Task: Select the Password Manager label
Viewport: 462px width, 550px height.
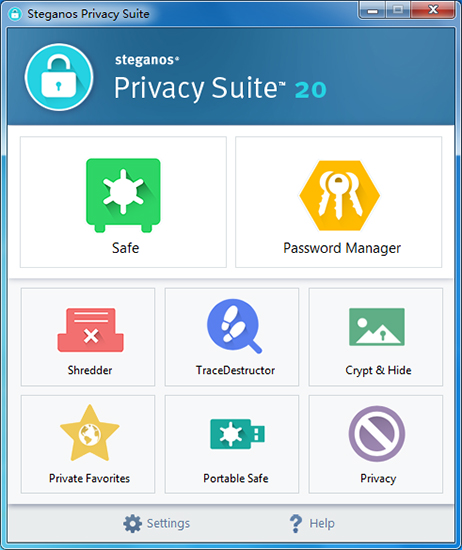Action: pyautogui.click(x=342, y=248)
